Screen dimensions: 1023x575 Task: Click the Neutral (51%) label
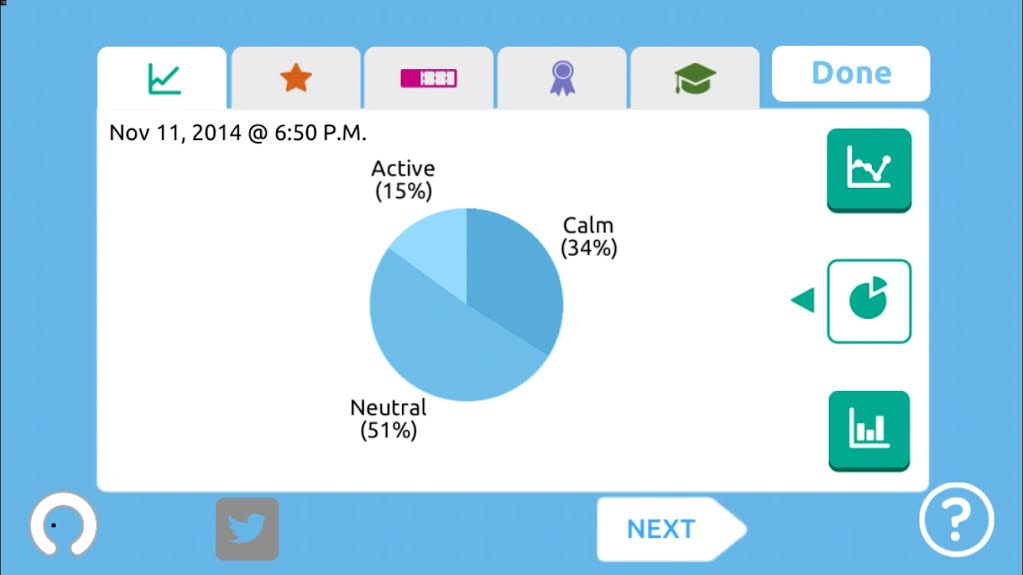(388, 419)
